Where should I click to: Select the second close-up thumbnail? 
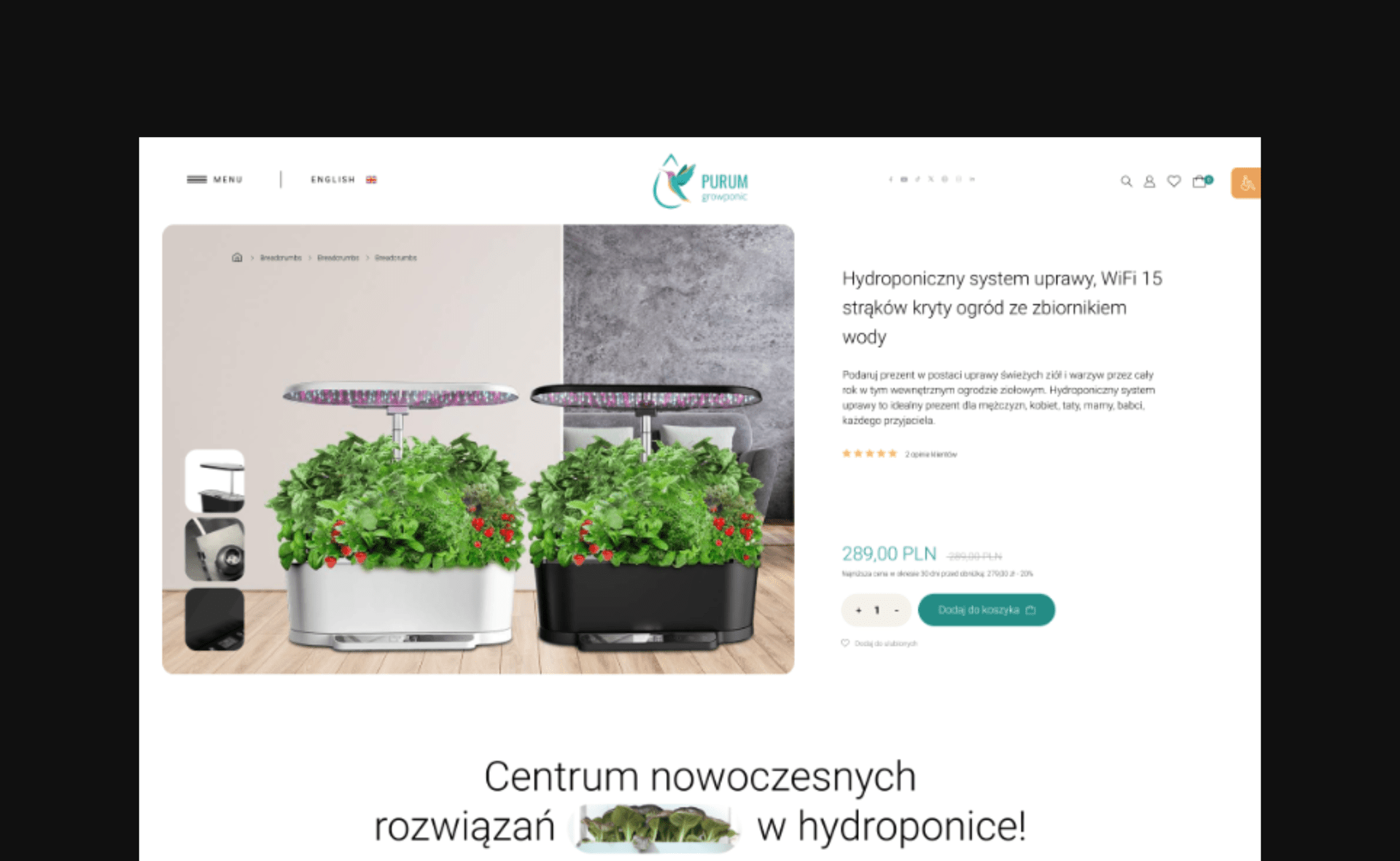pyautogui.click(x=214, y=550)
